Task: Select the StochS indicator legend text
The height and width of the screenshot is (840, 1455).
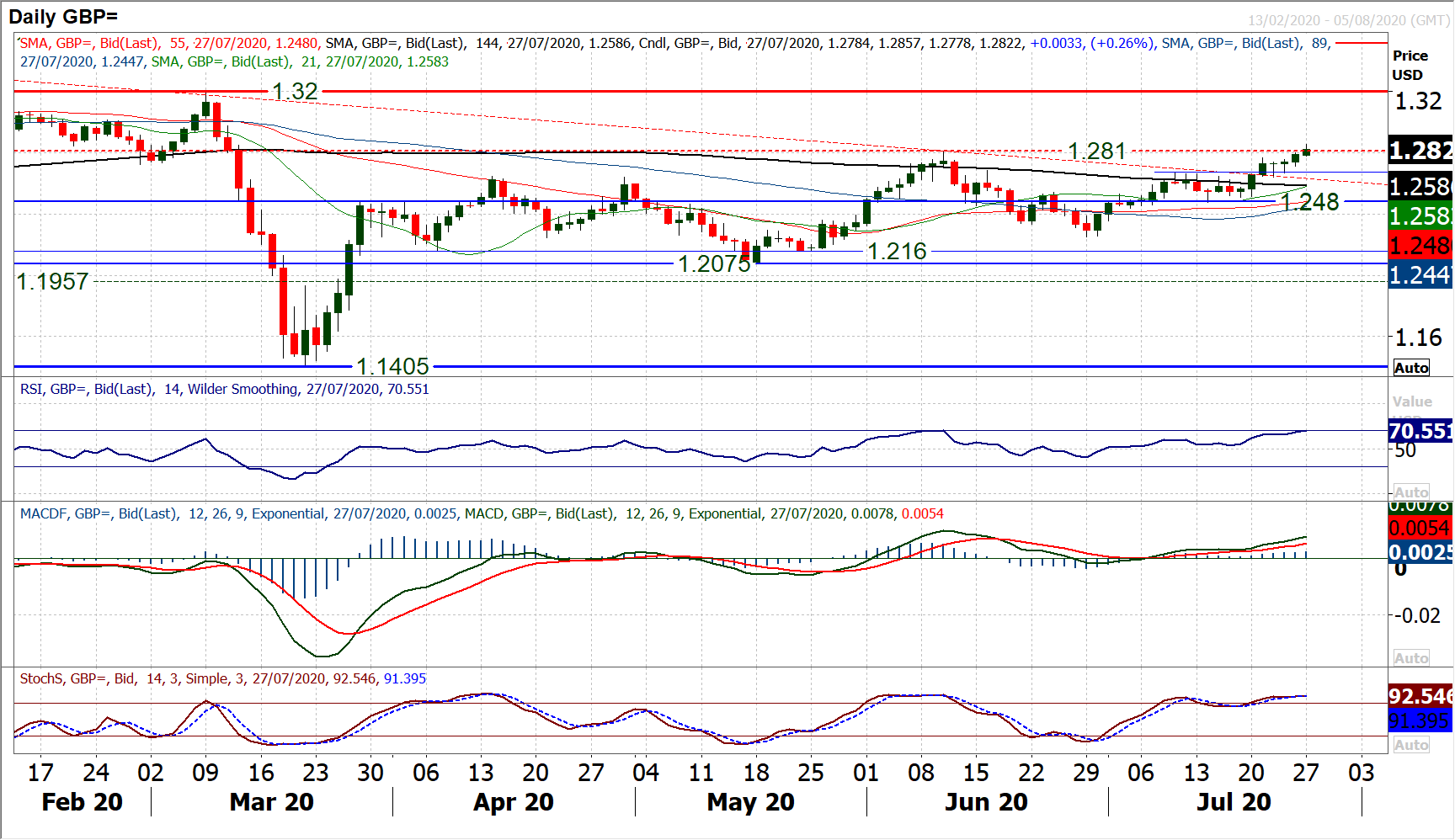Action: (222, 678)
